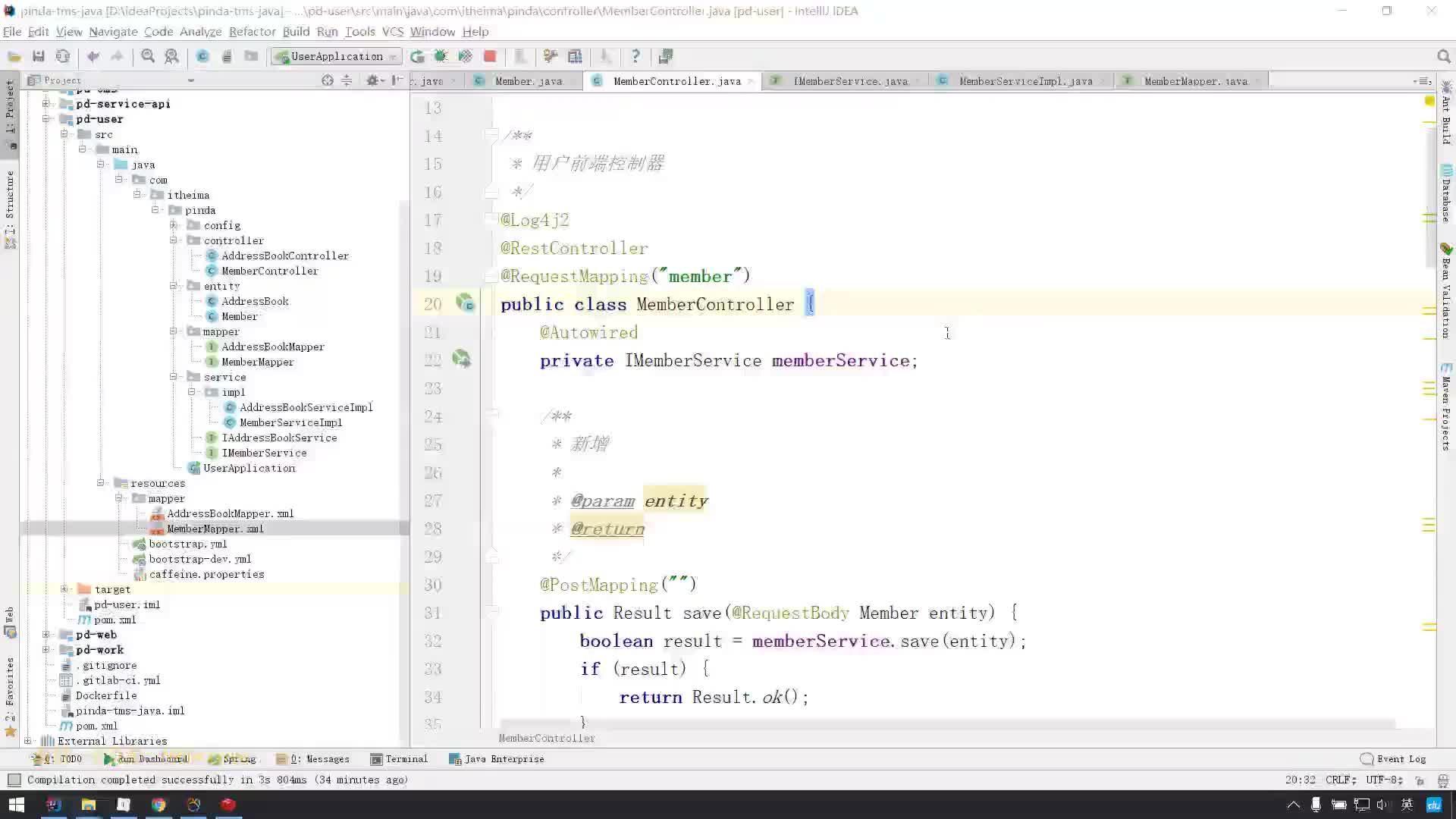Click the read-only lock icon in status bar
The width and height of the screenshot is (1456, 819).
point(1420,780)
